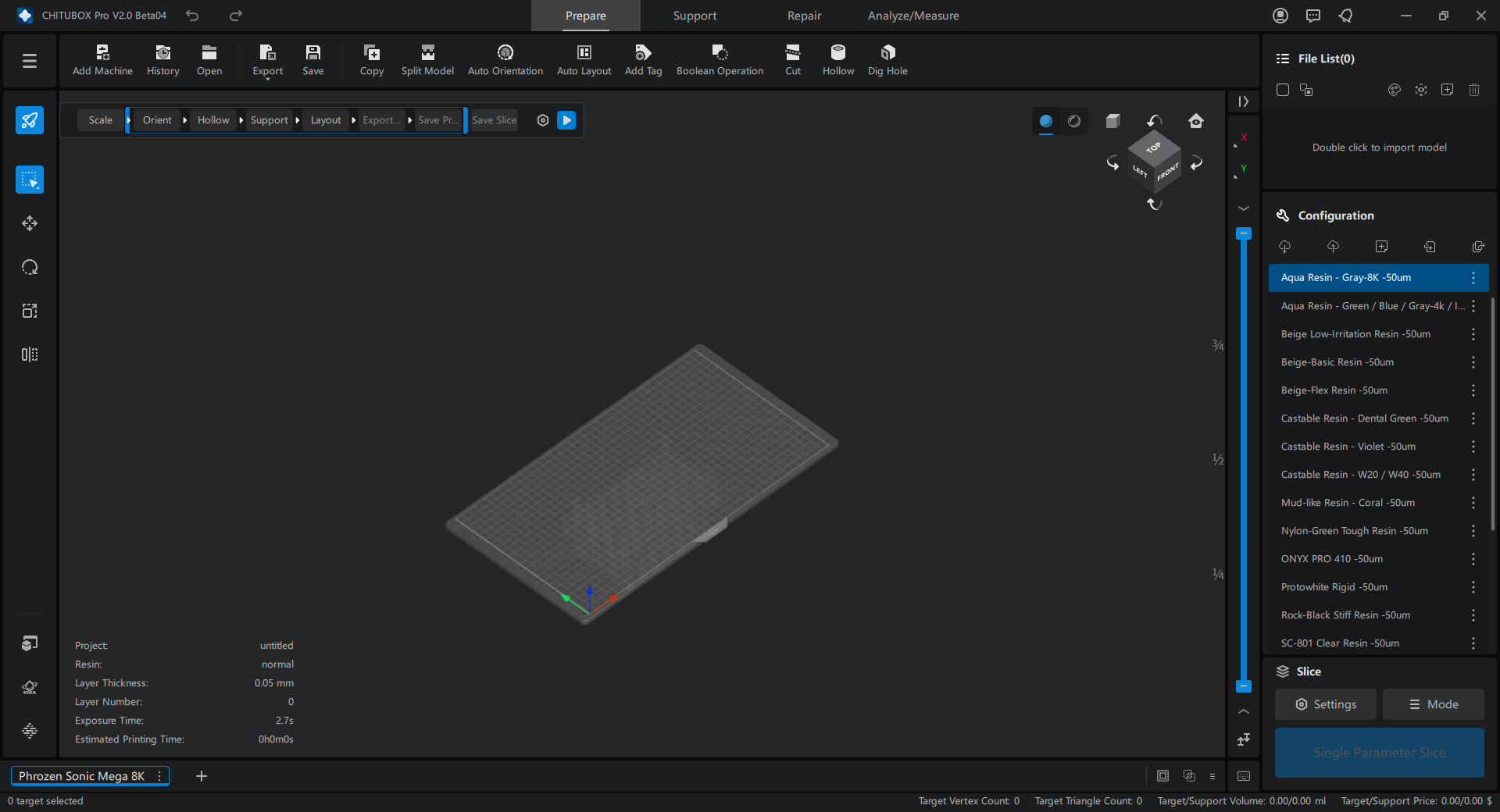Open options for Aqua Resin Gray-8K profile
The image size is (1500, 812).
tap(1473, 278)
